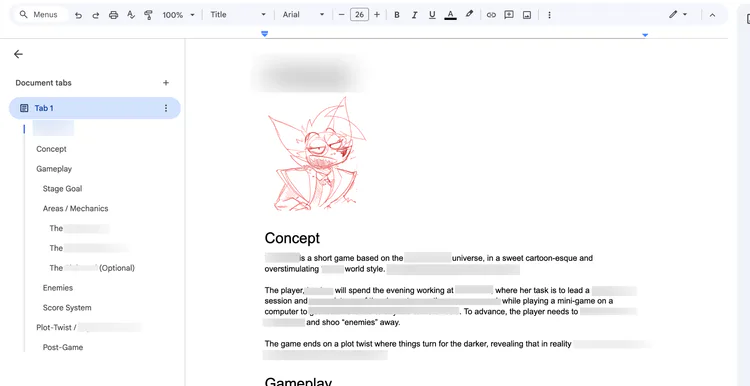Go to Areas / Mechanics outline entry
Viewport: 750px width, 386px height.
76,209
